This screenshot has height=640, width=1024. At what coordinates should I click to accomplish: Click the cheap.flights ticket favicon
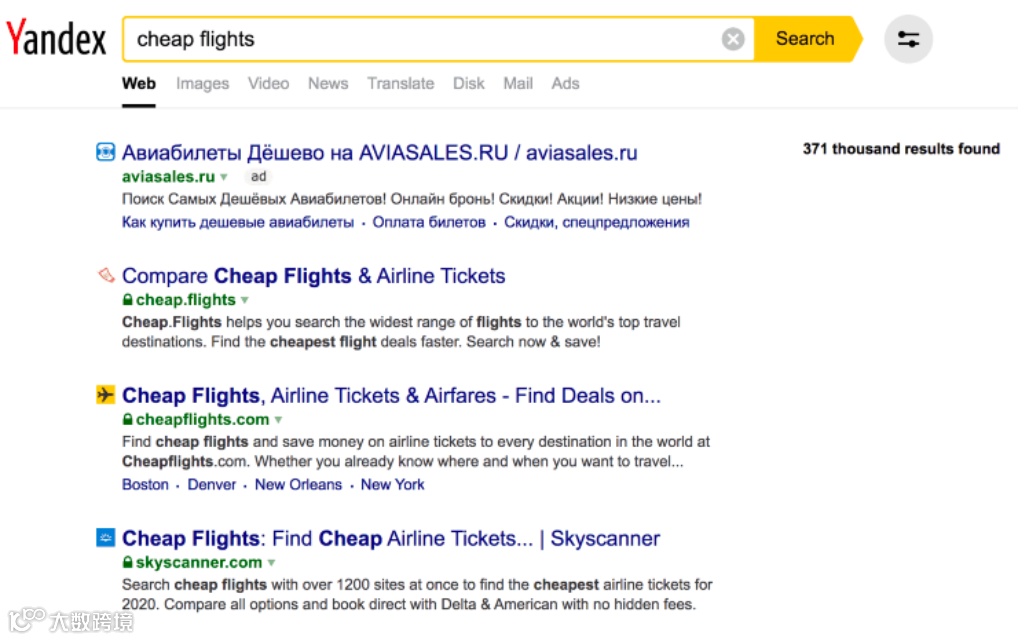pos(105,275)
